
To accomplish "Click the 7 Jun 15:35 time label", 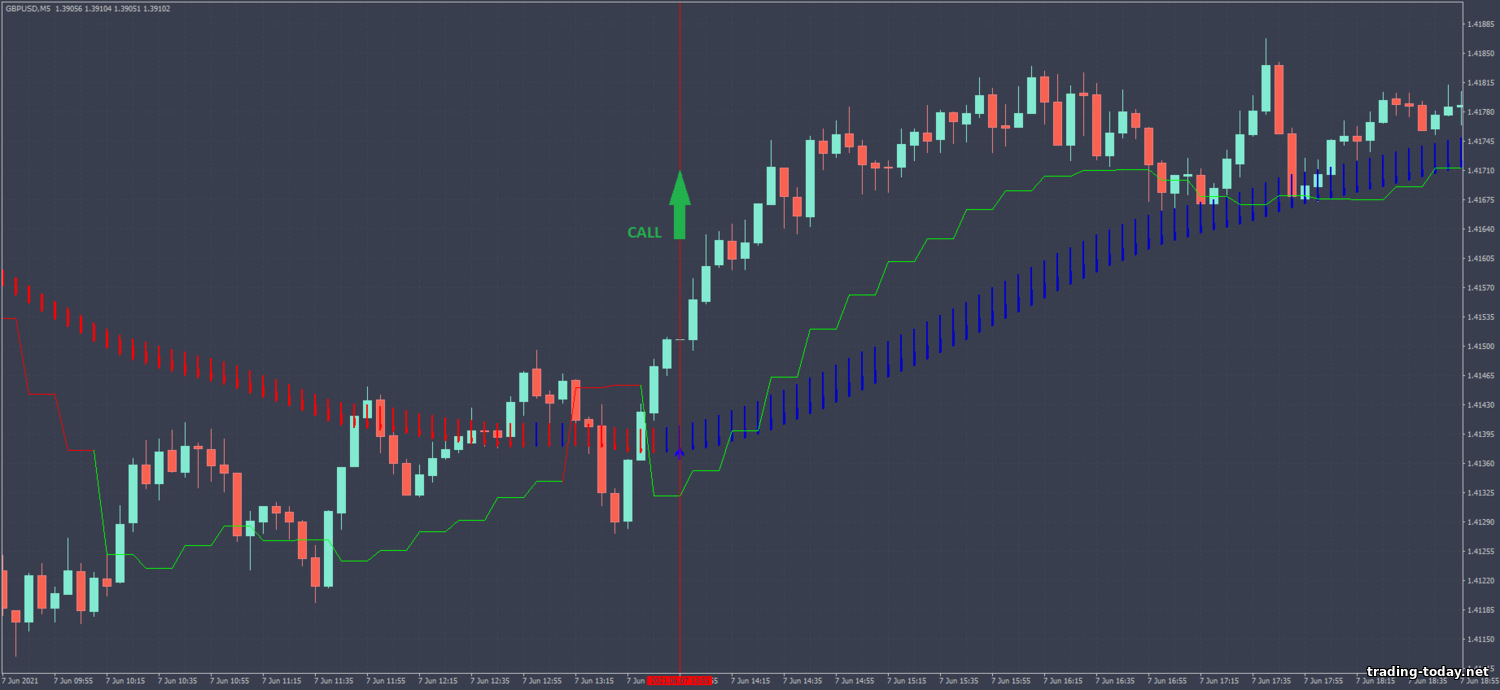I will [x=958, y=681].
